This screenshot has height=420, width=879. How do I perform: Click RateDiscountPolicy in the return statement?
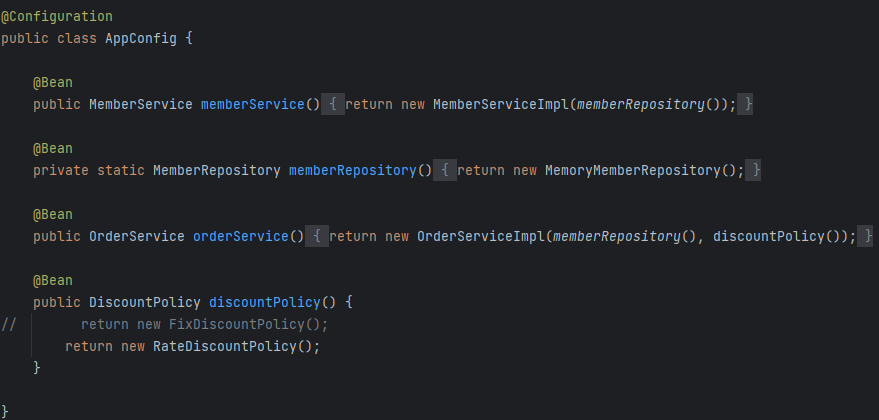coord(225,346)
